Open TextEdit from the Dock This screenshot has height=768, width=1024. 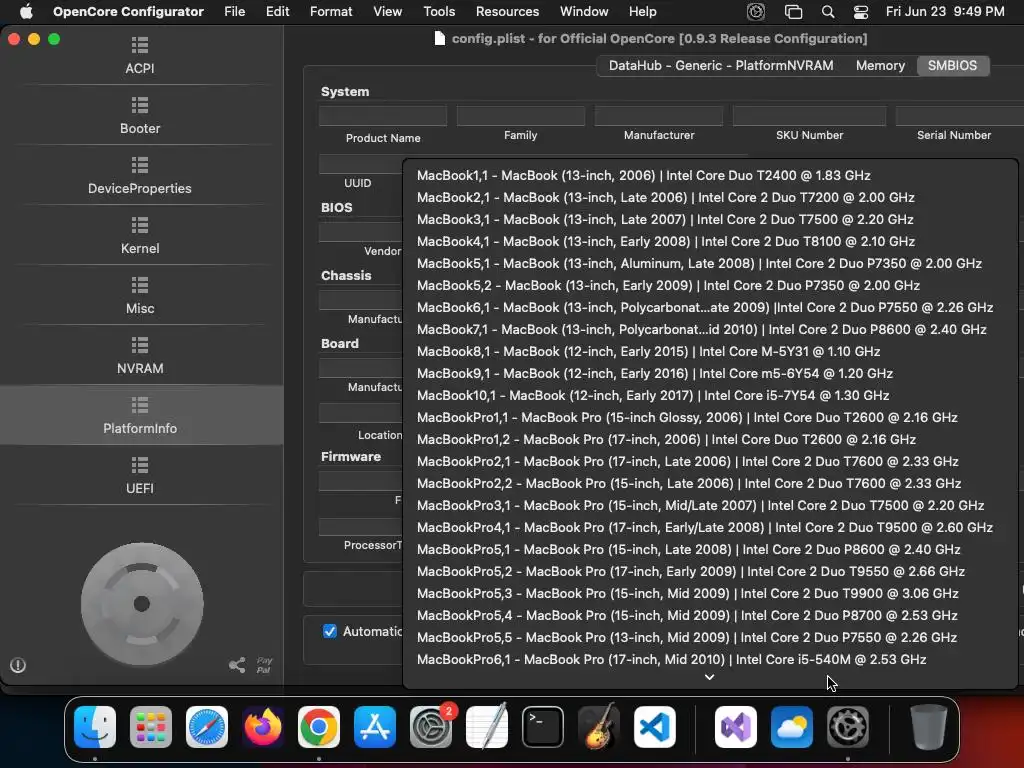pos(487,727)
